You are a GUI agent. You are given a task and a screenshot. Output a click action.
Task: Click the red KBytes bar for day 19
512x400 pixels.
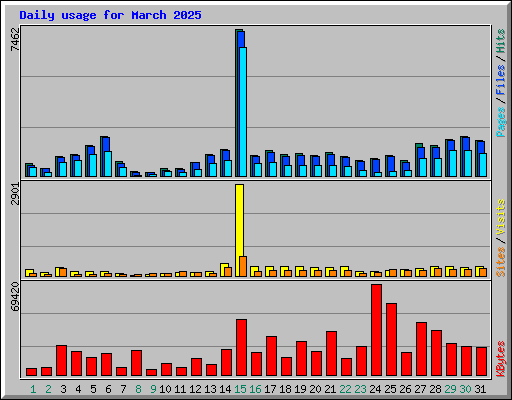click(x=301, y=359)
